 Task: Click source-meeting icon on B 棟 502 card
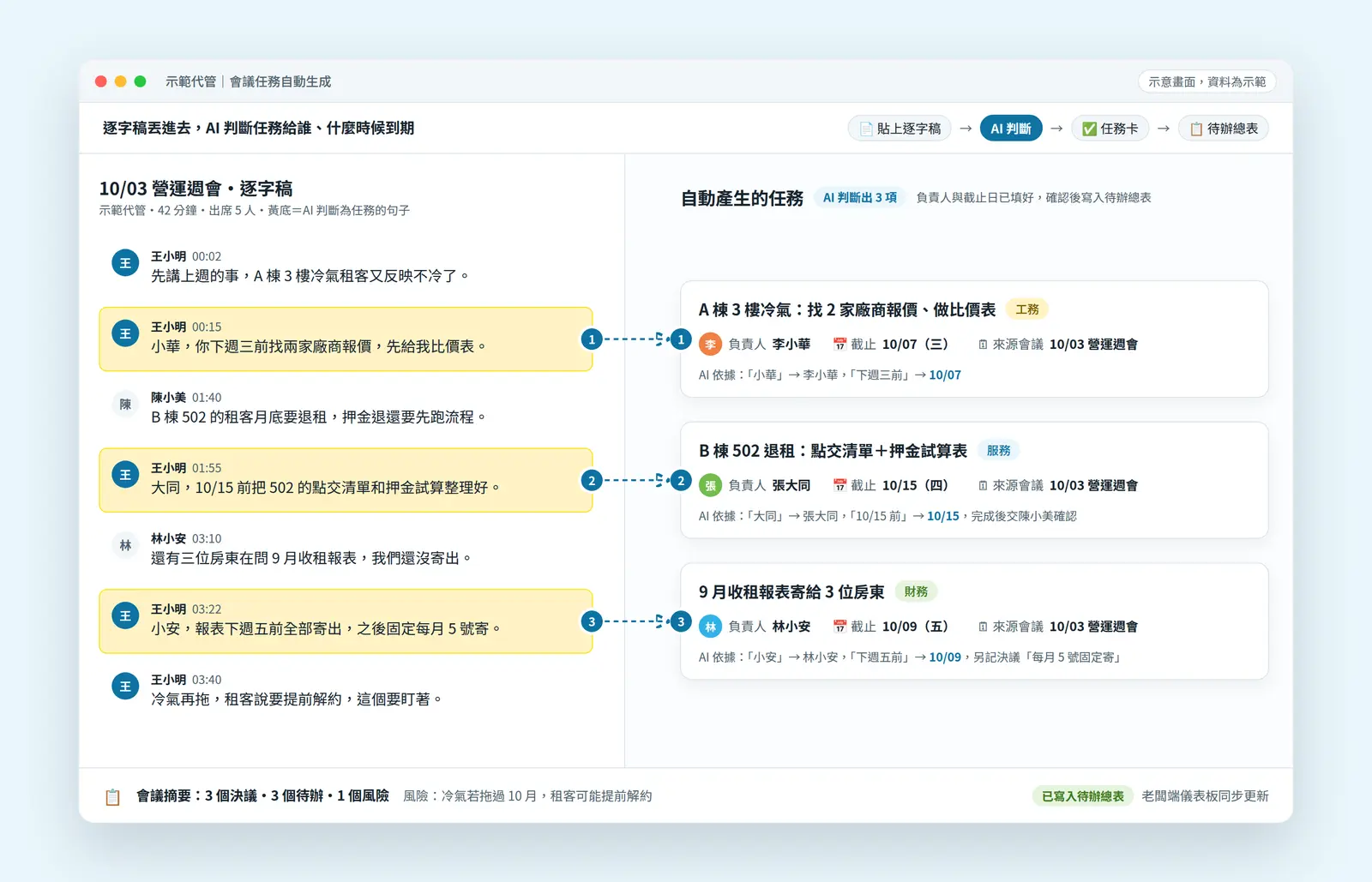983,486
